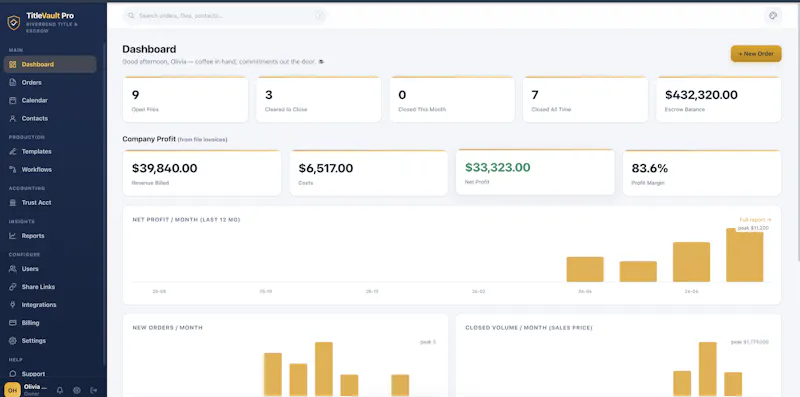Viewport: 800px width, 397px height.
Task: Open the Dashboard page icon in sidebar
Action: [x=13, y=64]
